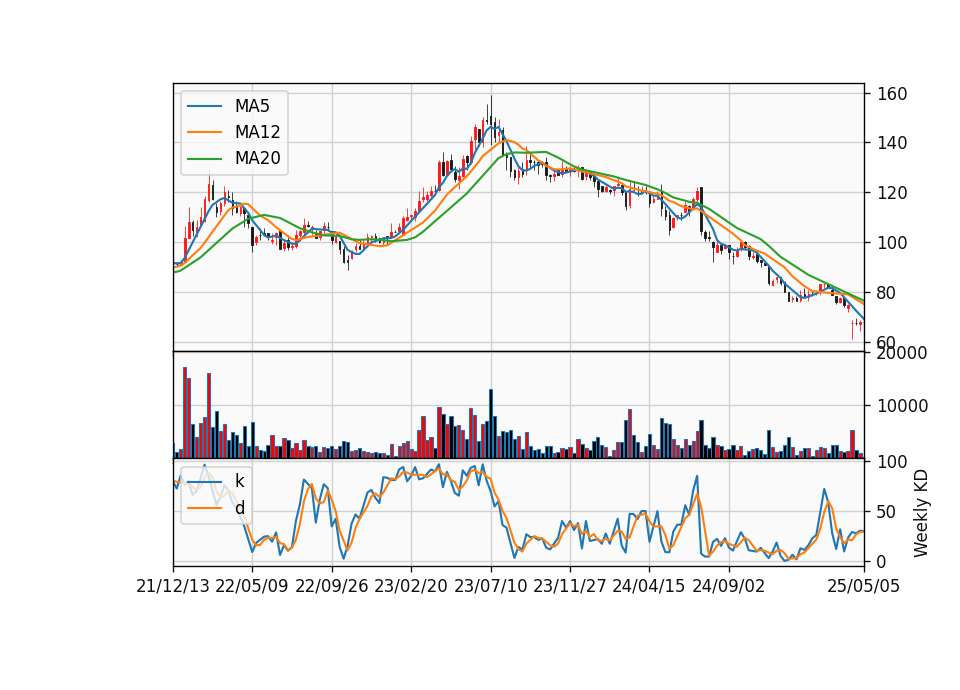
Task: Click the volume axis value 10000
Action: [x=902, y=406]
